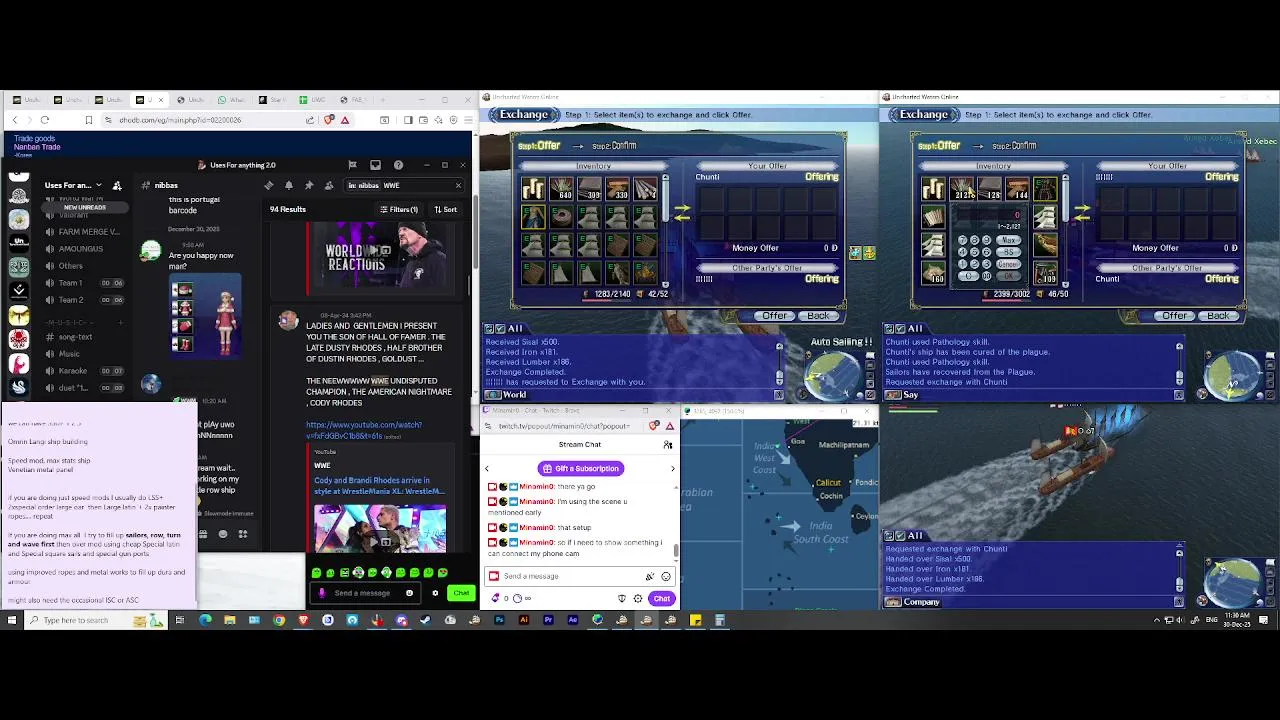Screen dimensions: 1280x720
Task: Bookmark this page in the browser
Action: tap(88, 120)
